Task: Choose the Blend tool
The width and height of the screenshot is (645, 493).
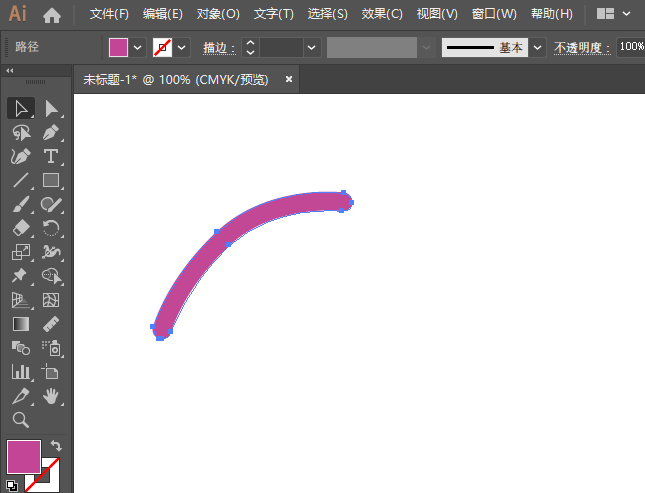Action: [21, 348]
